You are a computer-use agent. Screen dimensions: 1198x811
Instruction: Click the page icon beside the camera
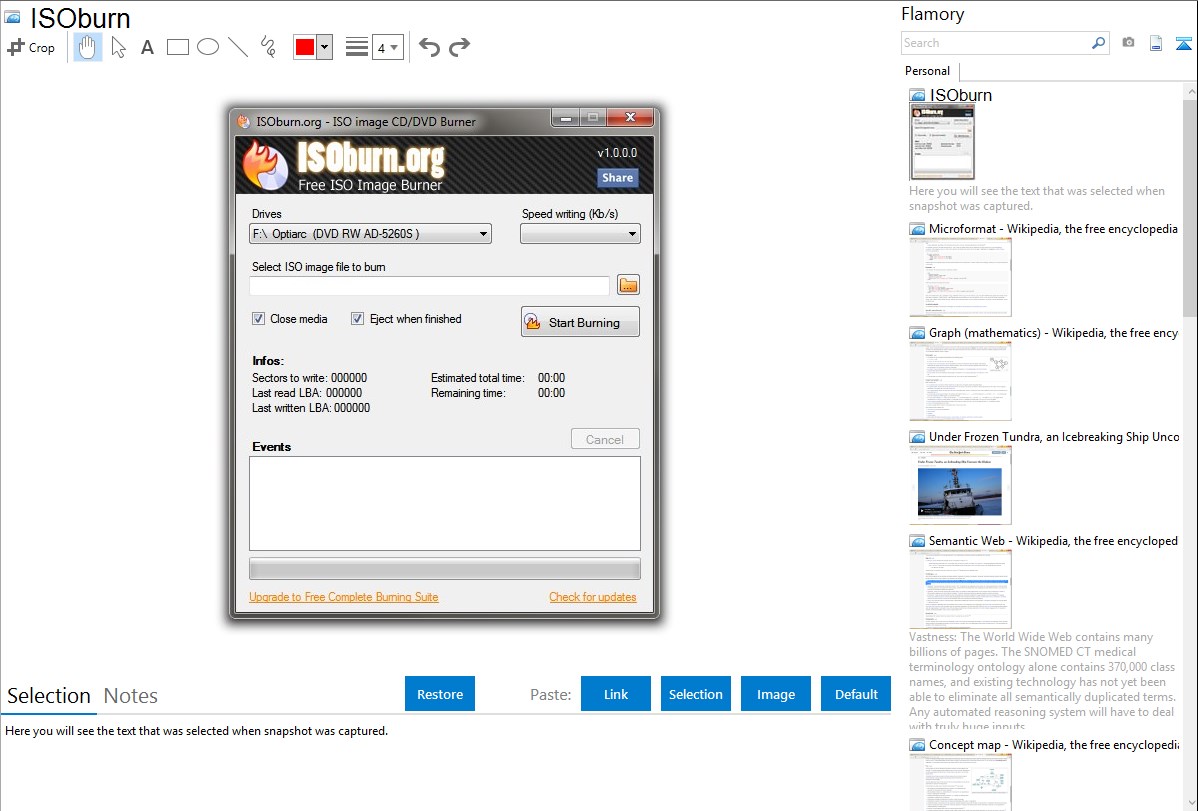(x=1156, y=43)
